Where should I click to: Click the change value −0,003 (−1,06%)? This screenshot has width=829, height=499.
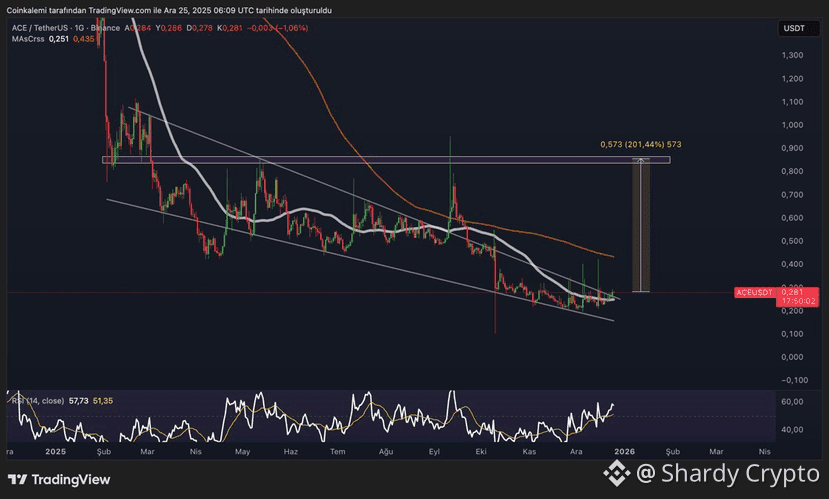pos(278,28)
